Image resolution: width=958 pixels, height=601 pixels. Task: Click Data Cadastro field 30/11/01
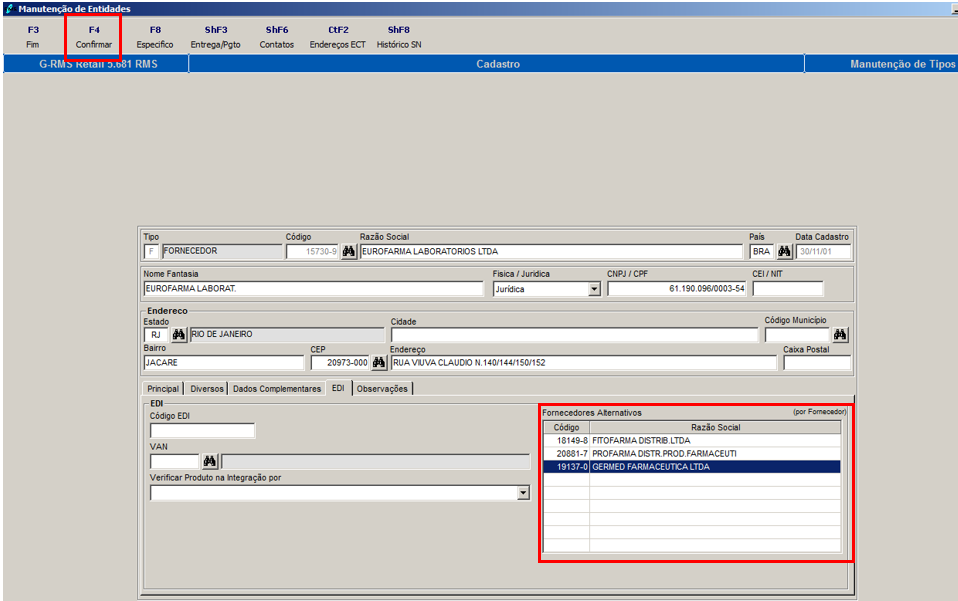point(823,252)
